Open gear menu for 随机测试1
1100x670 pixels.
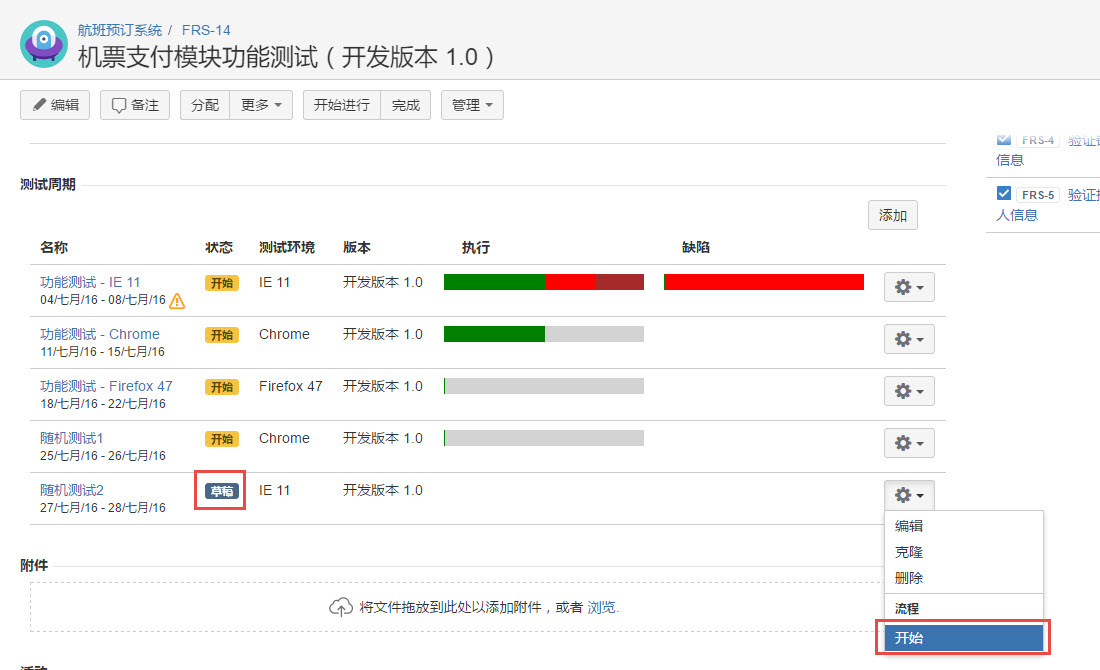point(908,443)
